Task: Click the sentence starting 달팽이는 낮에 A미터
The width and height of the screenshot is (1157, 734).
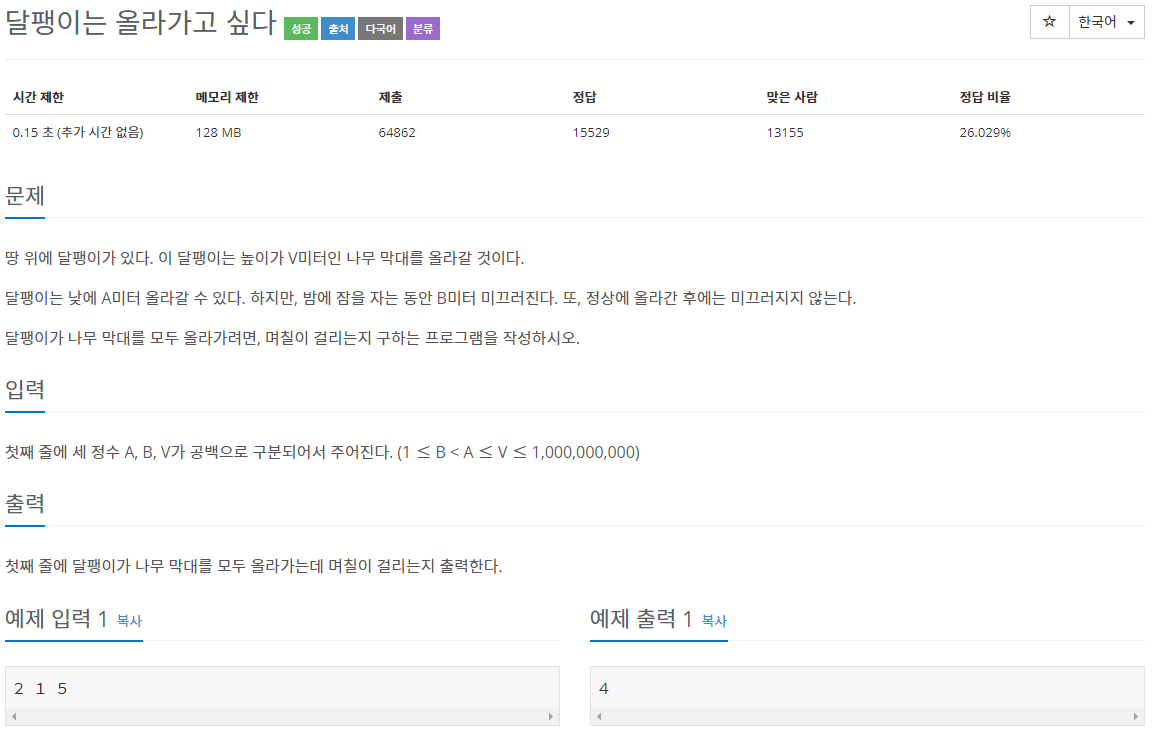Action: (431, 298)
